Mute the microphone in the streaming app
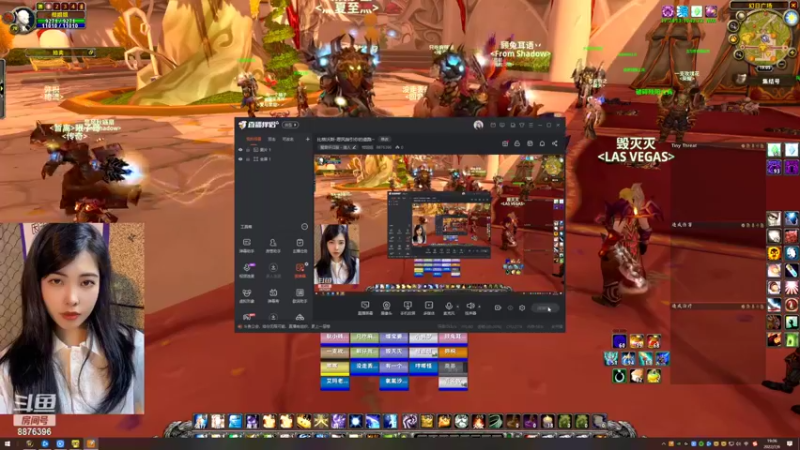This screenshot has height=450, width=800. 448,308
